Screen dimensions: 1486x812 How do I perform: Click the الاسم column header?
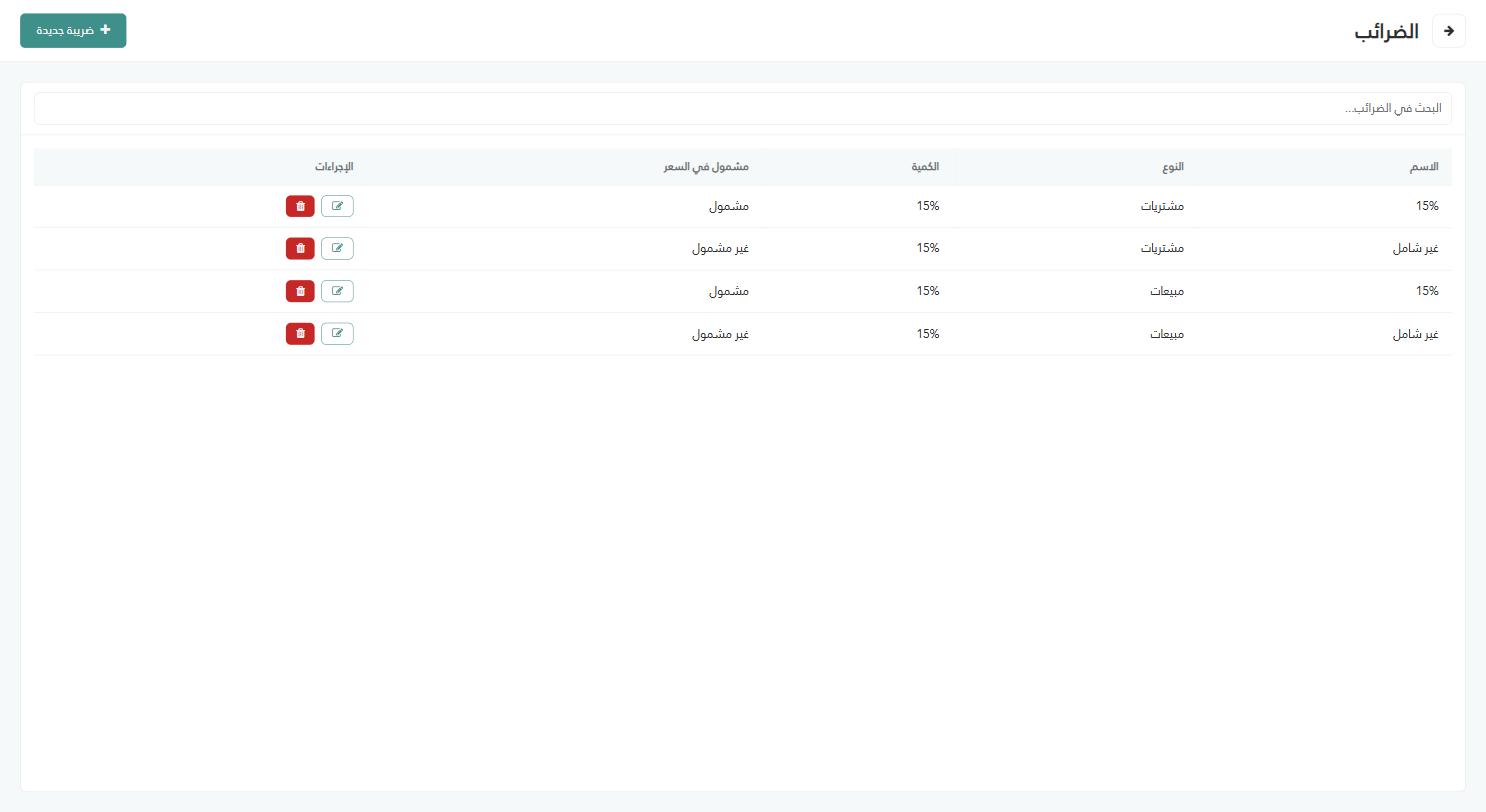coord(1424,167)
